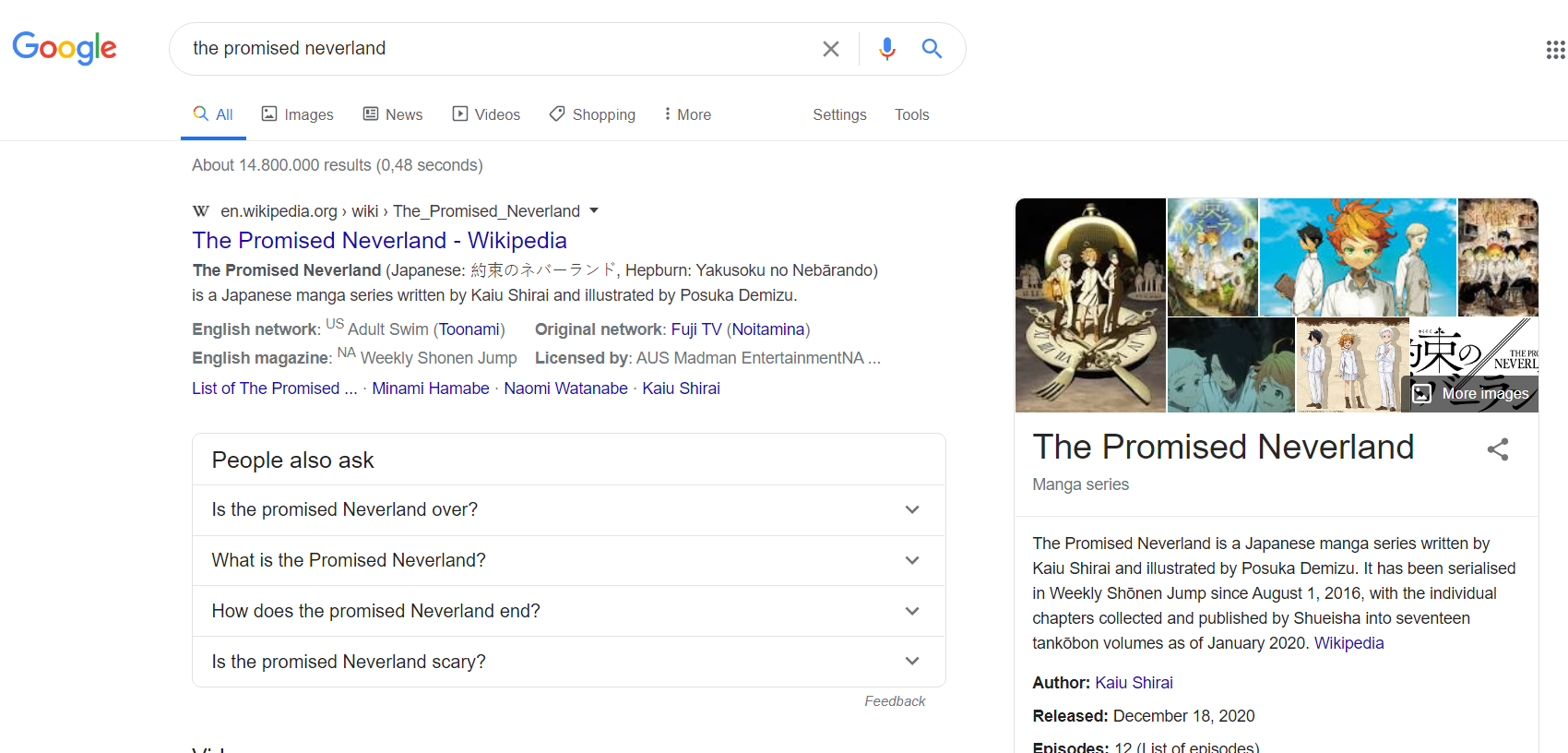1568x753 pixels.
Task: Open the More search categories menu
Action: click(687, 114)
